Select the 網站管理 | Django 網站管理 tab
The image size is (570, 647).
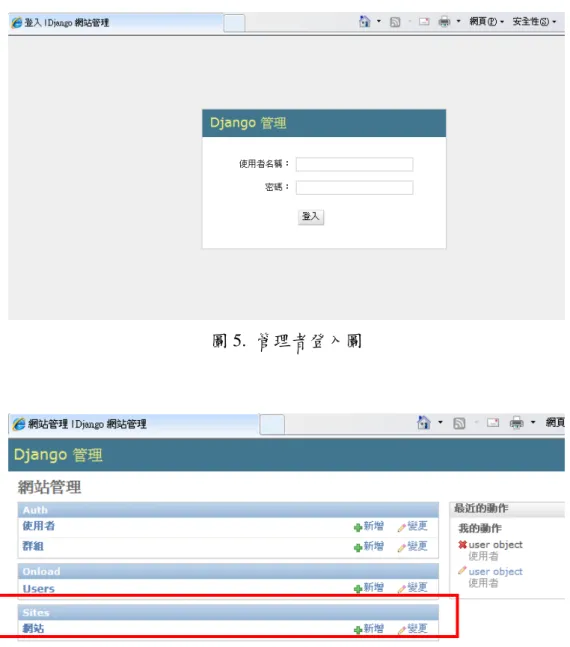[x=134, y=424]
